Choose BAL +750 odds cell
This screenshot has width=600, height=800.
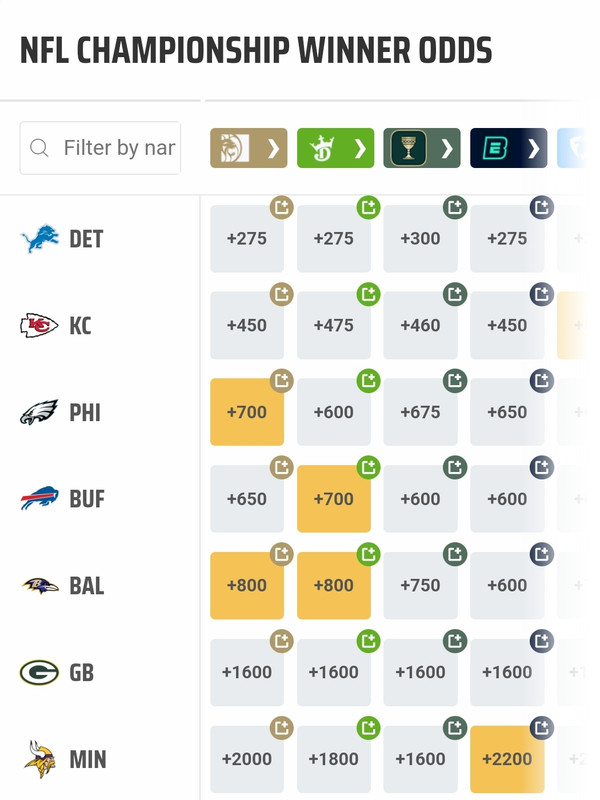(x=420, y=585)
